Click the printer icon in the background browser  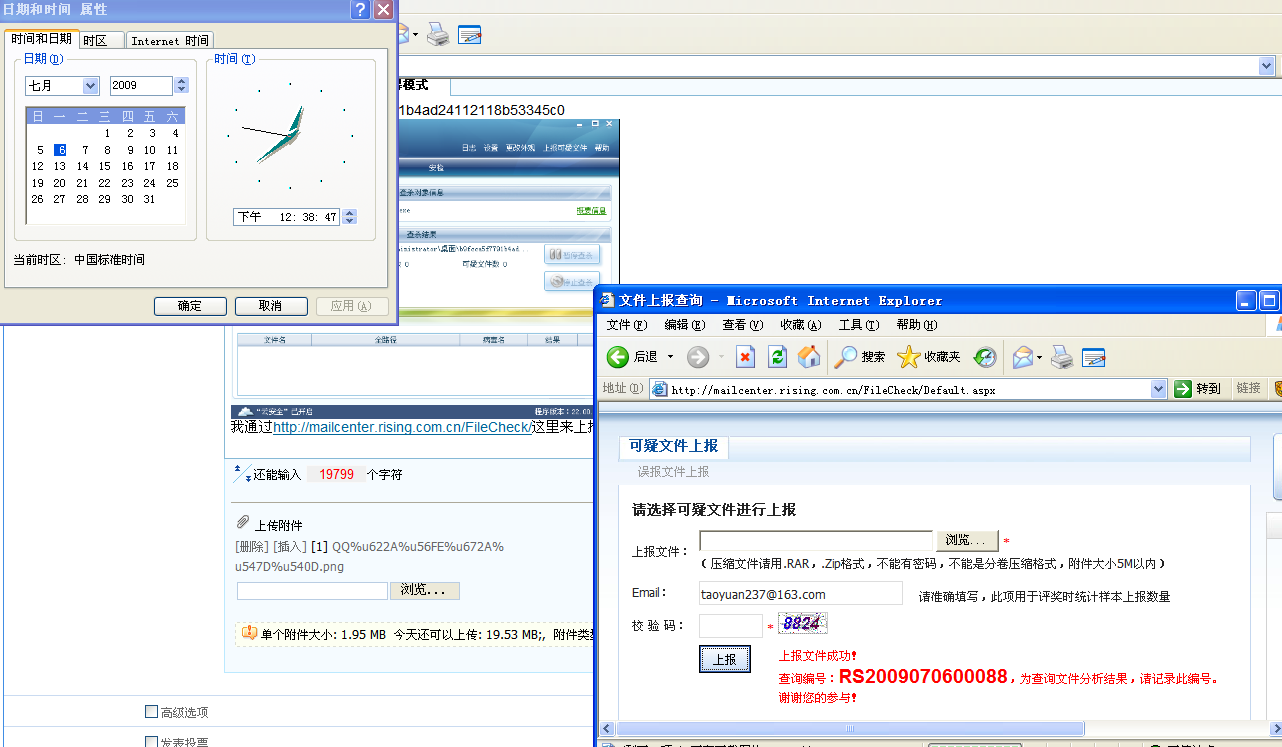(x=438, y=34)
